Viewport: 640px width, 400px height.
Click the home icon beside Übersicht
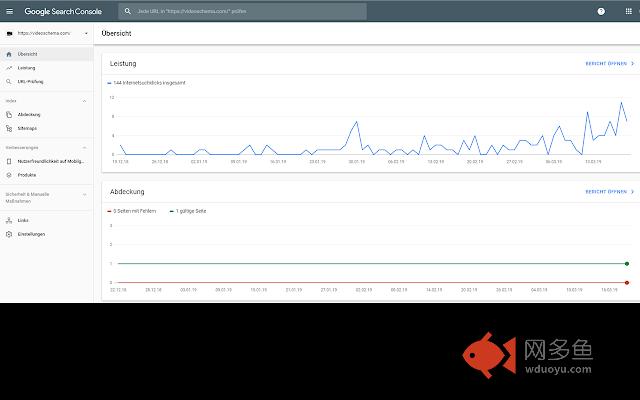click(9, 54)
